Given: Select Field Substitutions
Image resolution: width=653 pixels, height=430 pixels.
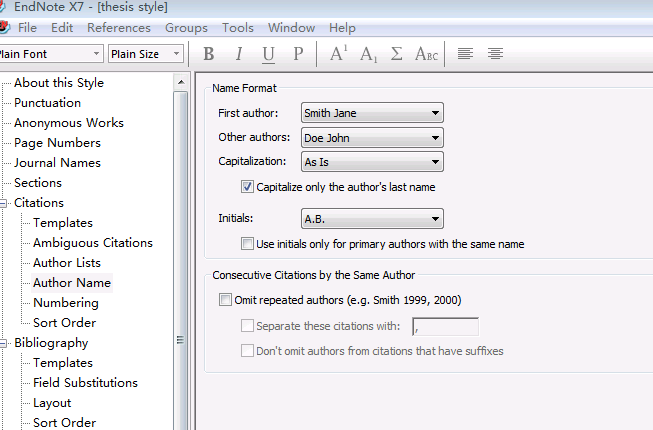Looking at the screenshot, I should click(85, 383).
